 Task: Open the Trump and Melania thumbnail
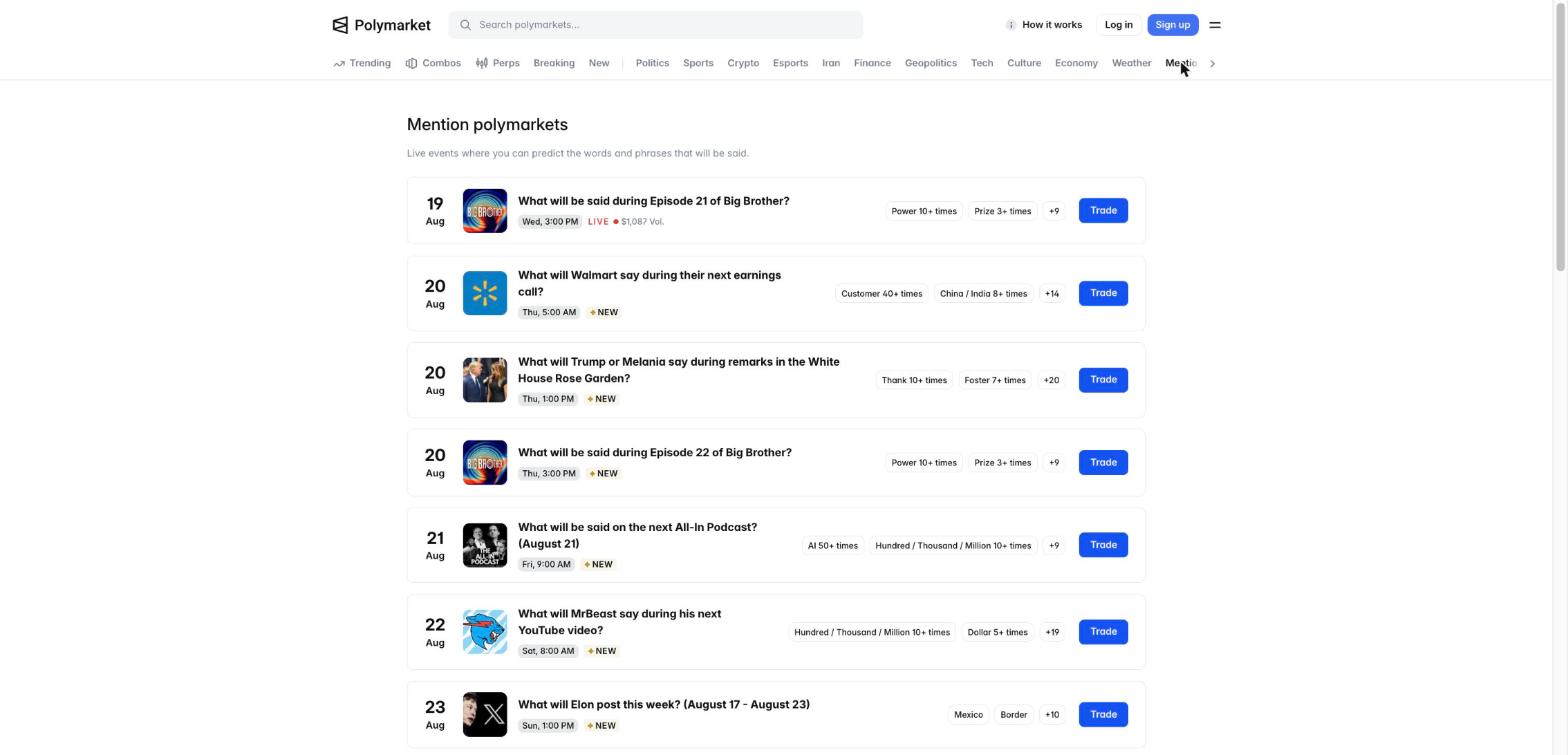coord(485,380)
